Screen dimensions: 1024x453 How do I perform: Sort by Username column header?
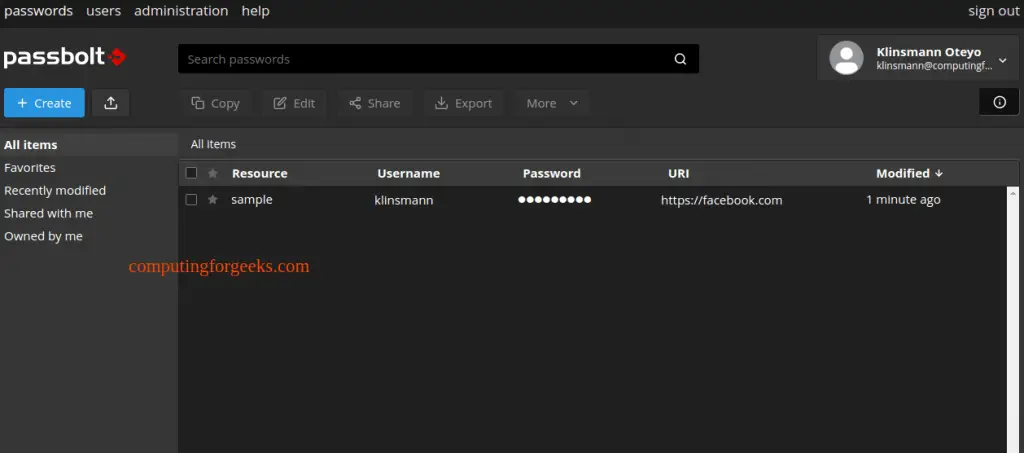click(x=408, y=174)
